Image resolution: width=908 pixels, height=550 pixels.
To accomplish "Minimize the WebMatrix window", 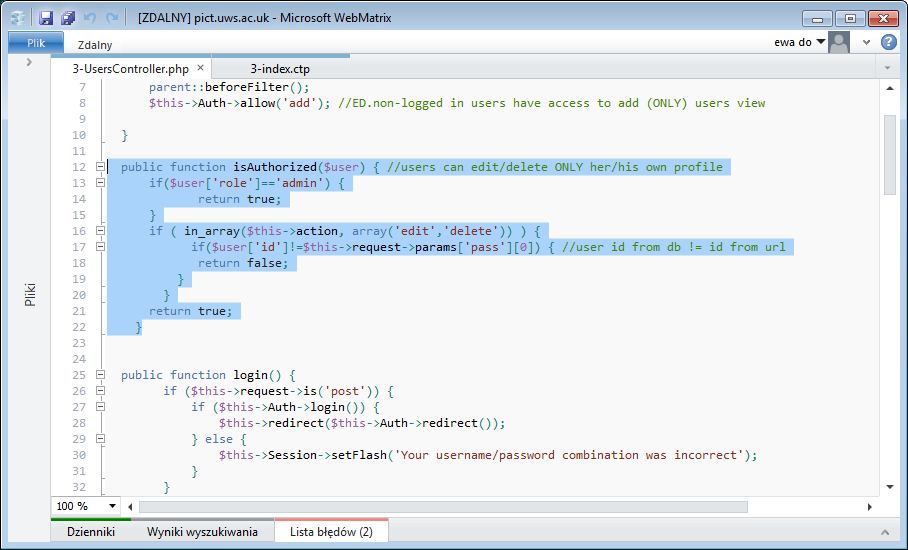I will point(818,19).
